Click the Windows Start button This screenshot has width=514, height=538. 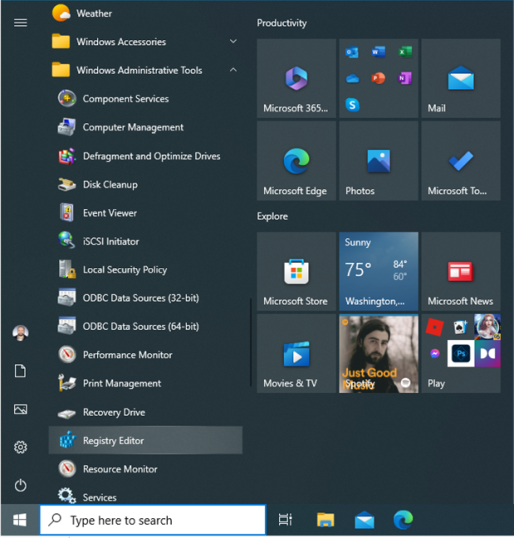(x=20, y=520)
